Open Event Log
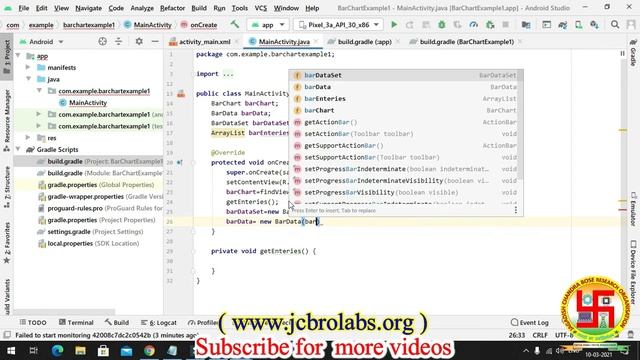Screen dimensions: 640x360 (530, 322)
